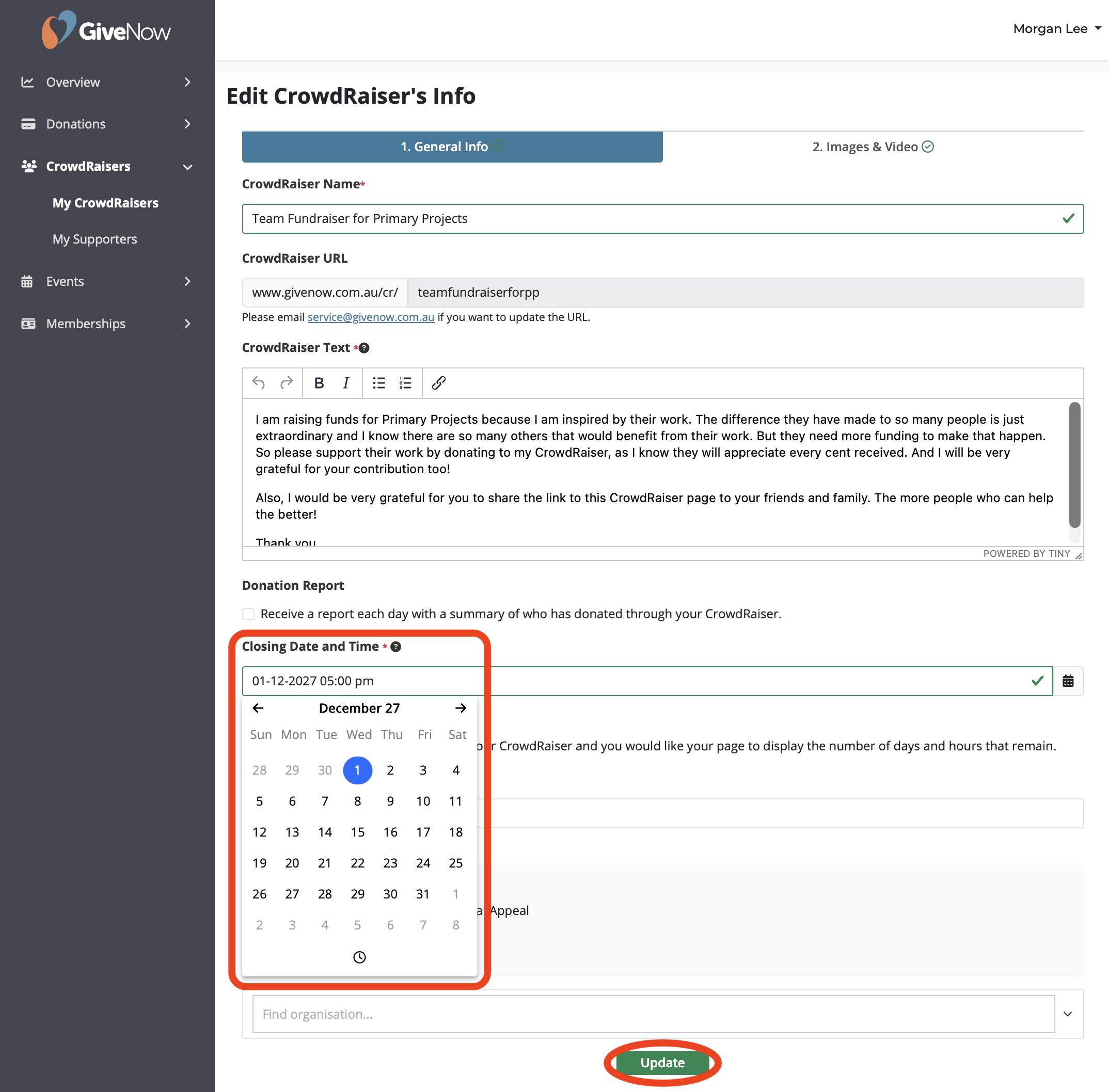Collapse the CrowdRaisers menu chevron

click(x=187, y=167)
